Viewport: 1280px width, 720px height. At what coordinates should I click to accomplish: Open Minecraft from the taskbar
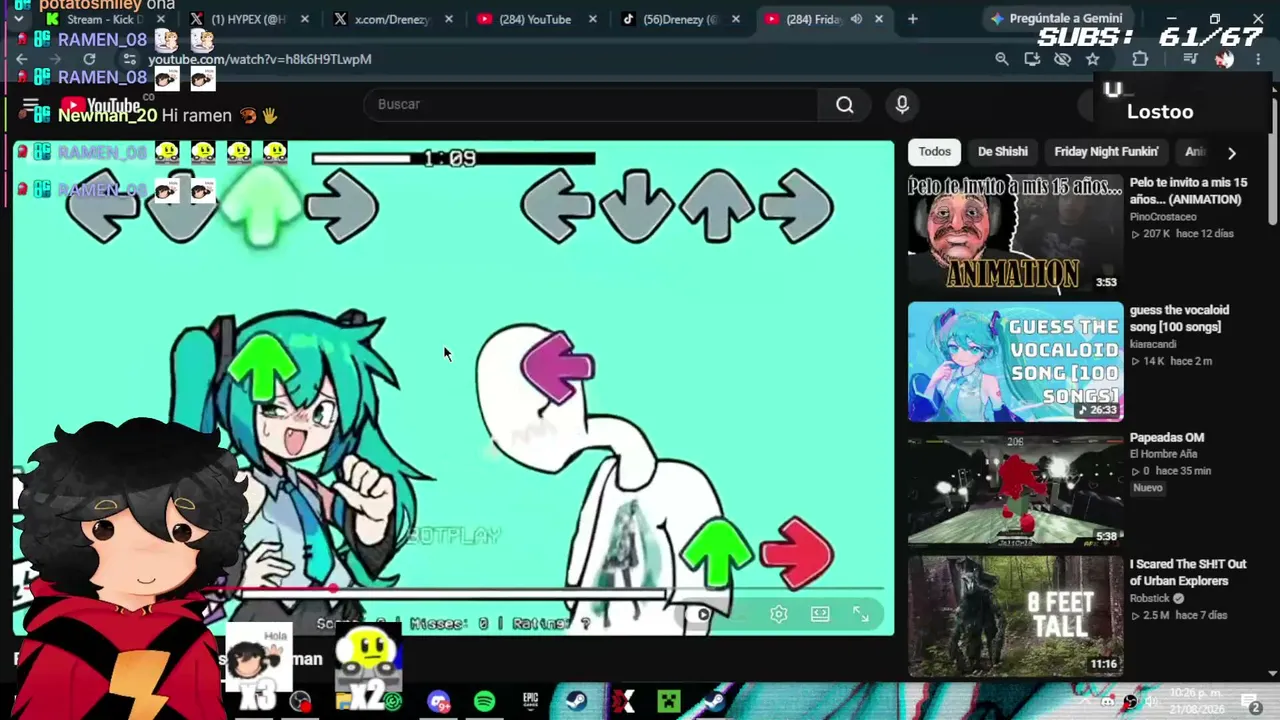(669, 701)
